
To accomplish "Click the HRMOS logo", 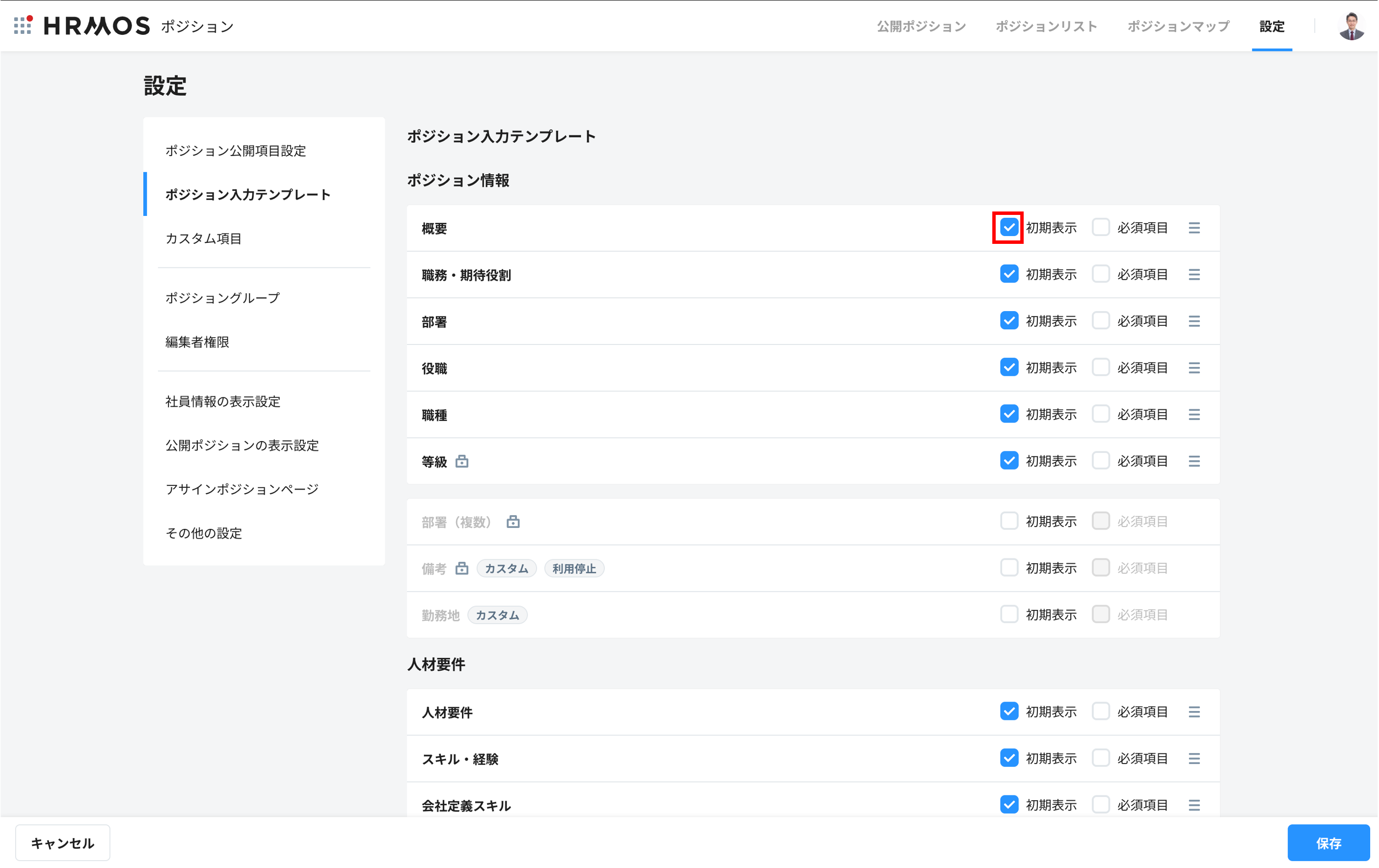I will (97, 26).
